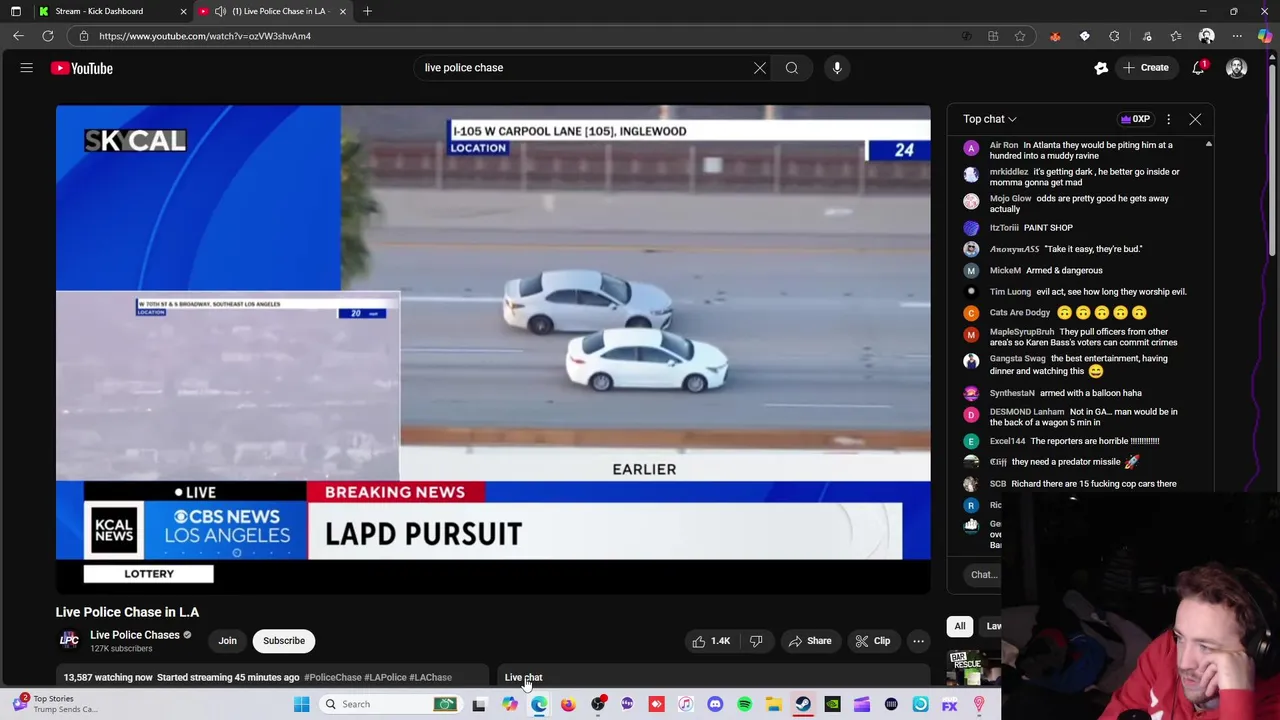This screenshot has width=1280, height=720.
Task: Open Copilot sidebar icon
Action: point(1265,36)
